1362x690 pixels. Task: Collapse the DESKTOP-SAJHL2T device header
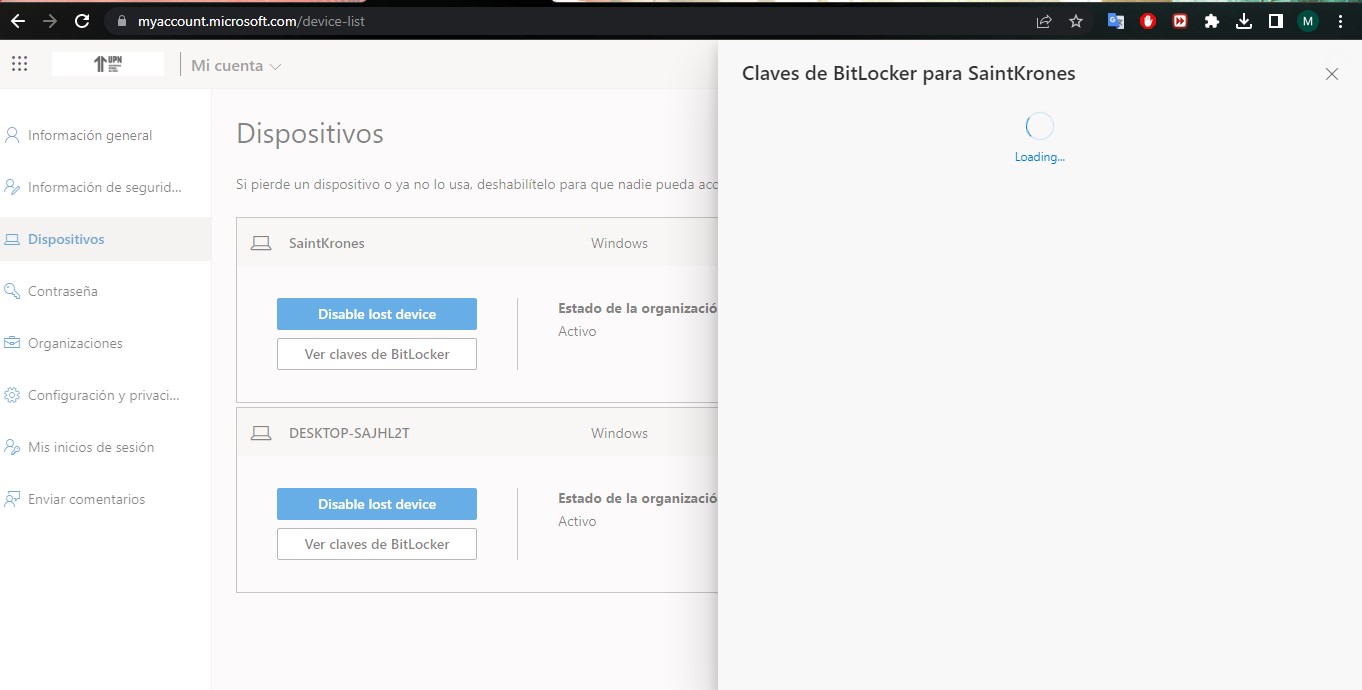point(477,433)
